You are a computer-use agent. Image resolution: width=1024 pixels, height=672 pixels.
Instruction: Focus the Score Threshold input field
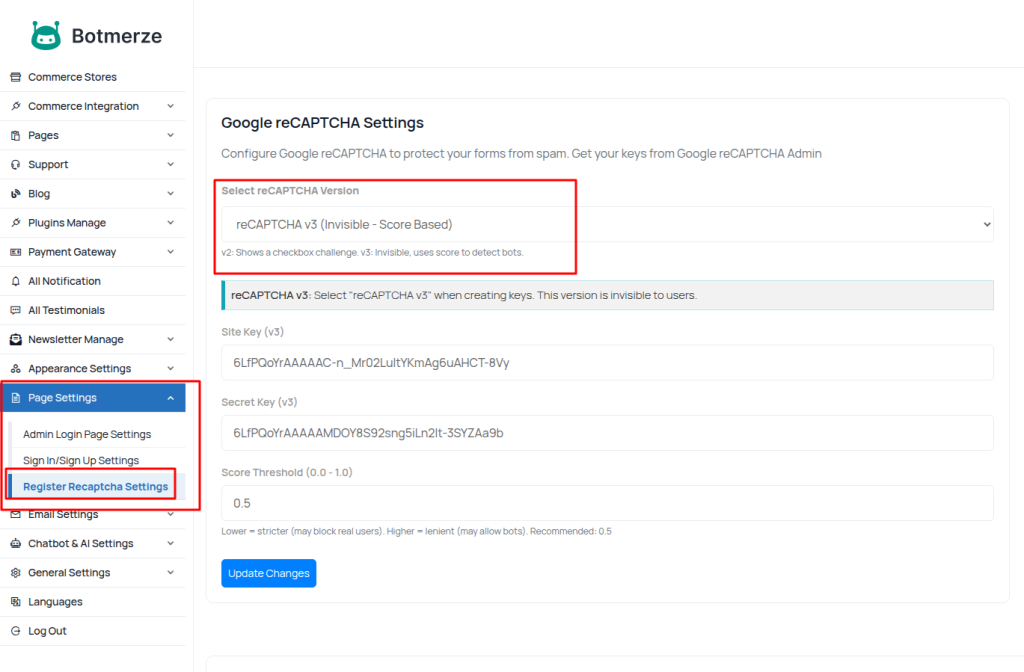click(x=607, y=503)
